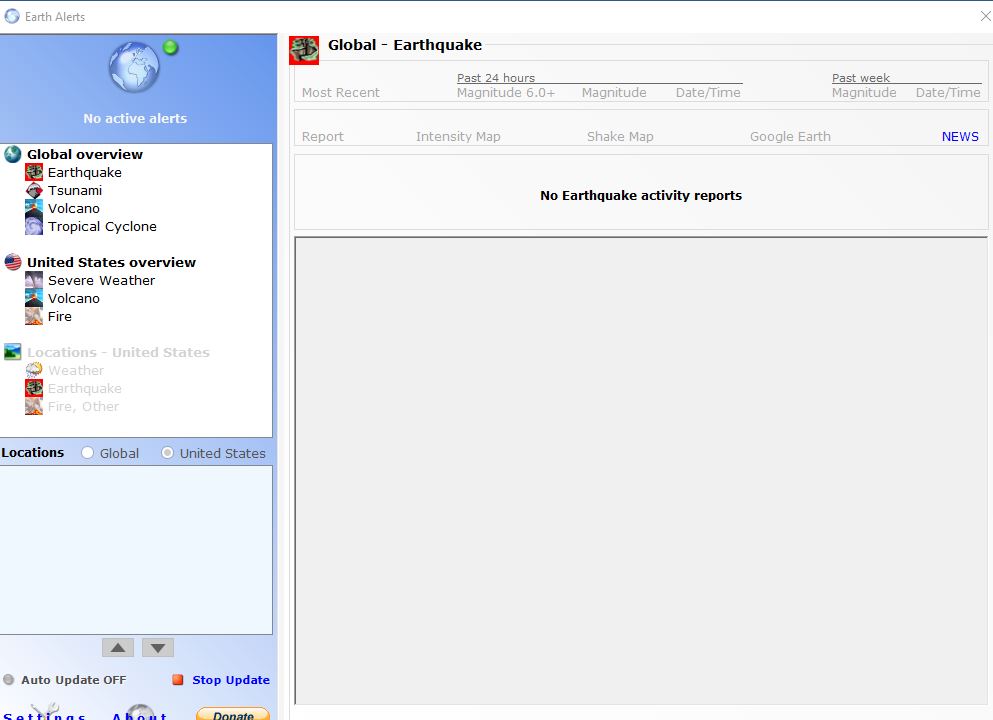The height and width of the screenshot is (720, 993).
Task: Click the Volcano icon under Global overview
Action: (34, 208)
